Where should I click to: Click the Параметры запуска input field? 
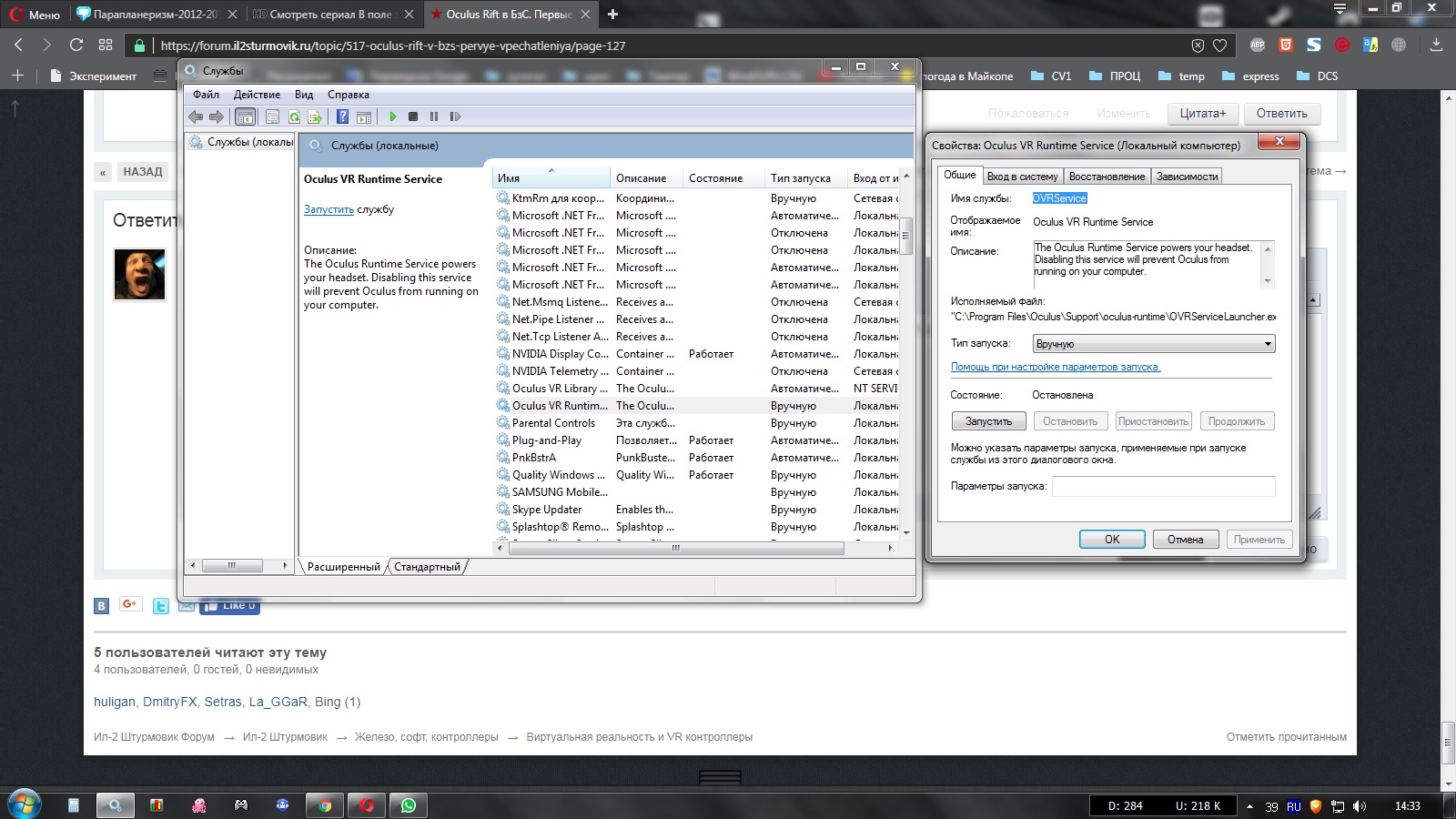click(x=1164, y=486)
